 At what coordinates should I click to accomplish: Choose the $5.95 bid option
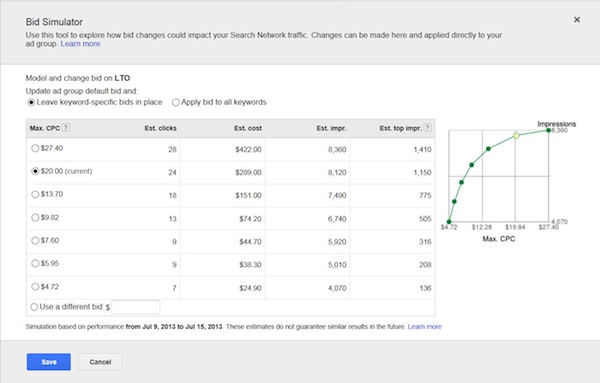35,263
